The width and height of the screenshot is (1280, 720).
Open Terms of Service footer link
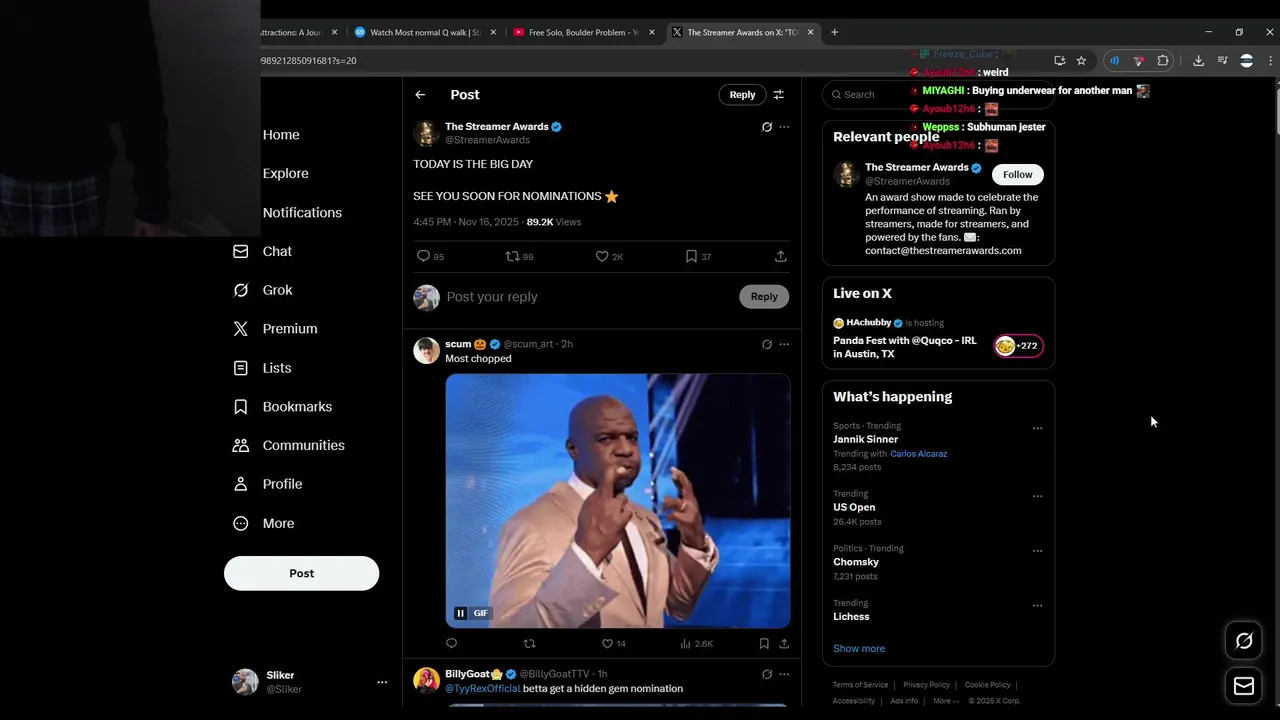[860, 685]
